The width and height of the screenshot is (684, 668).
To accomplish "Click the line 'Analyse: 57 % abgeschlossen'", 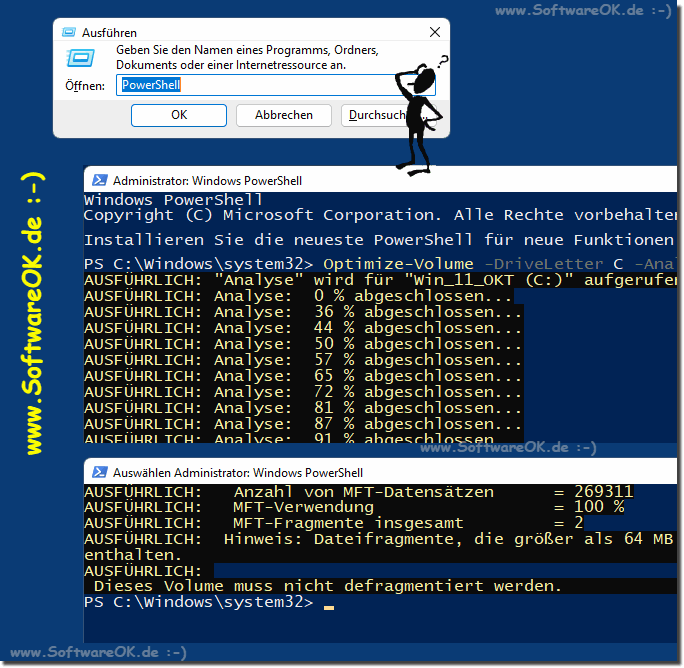I will click(303, 360).
